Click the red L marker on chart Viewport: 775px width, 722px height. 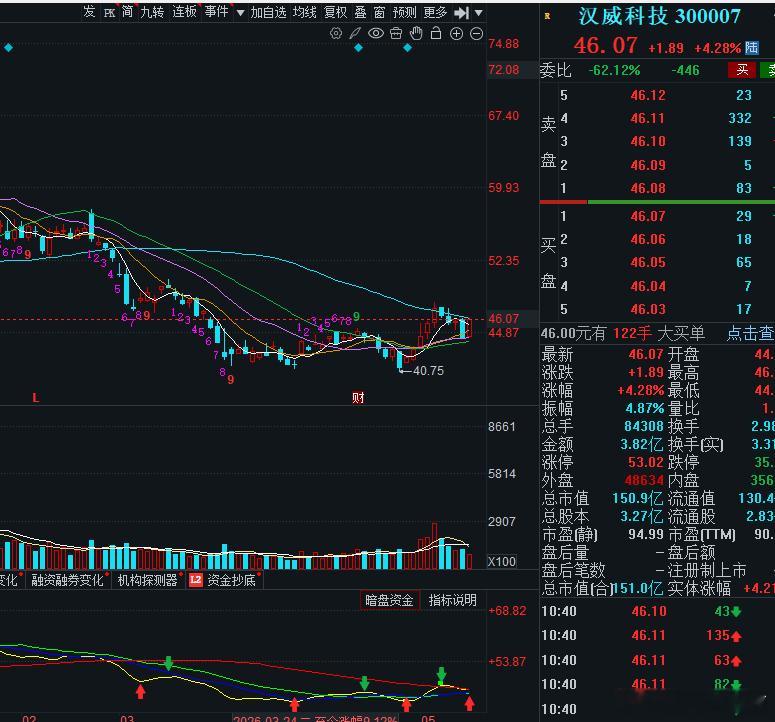(35, 397)
